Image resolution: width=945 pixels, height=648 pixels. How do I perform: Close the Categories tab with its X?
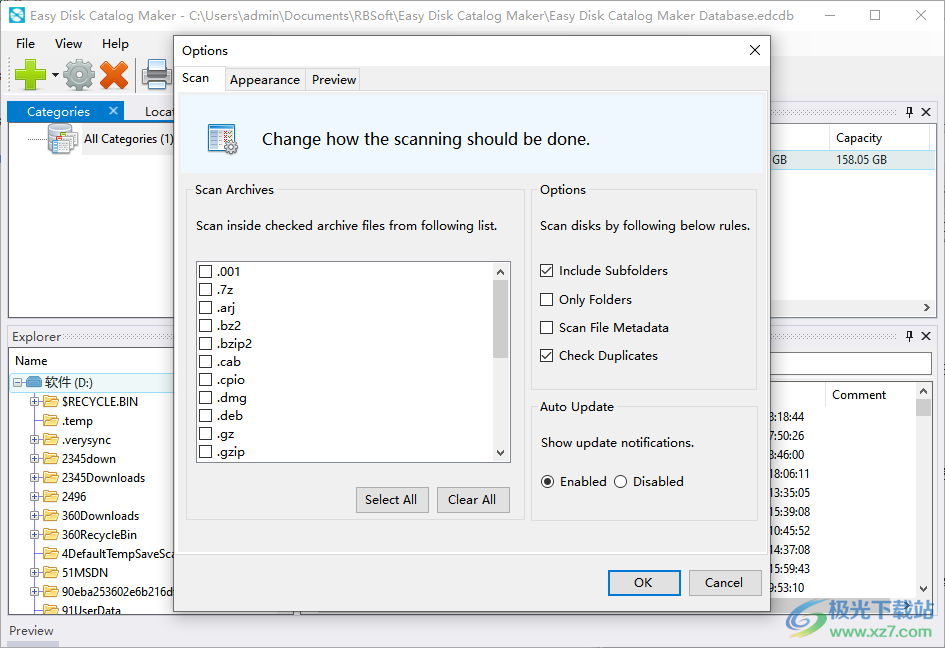click(113, 111)
